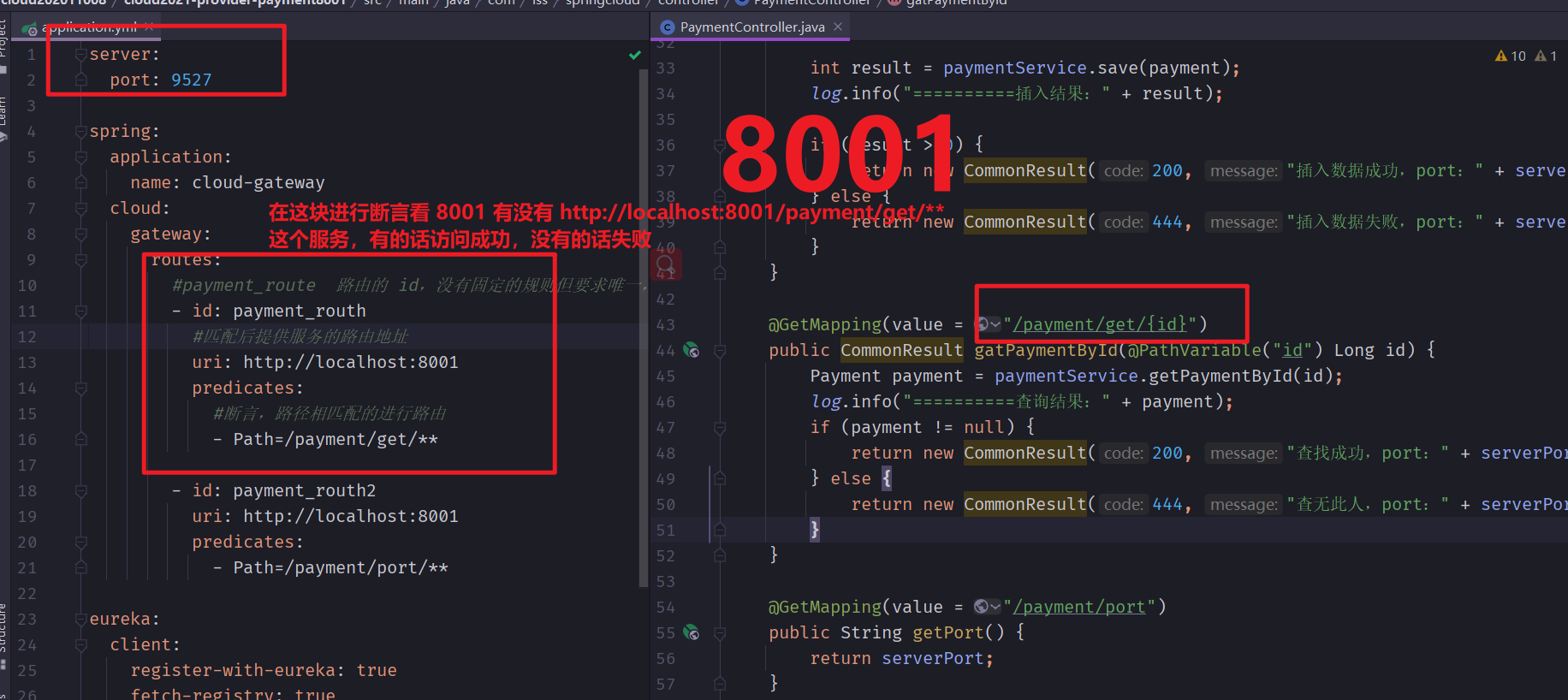Click port value 9527
The width and height of the screenshot is (1568, 700).
pos(192,80)
